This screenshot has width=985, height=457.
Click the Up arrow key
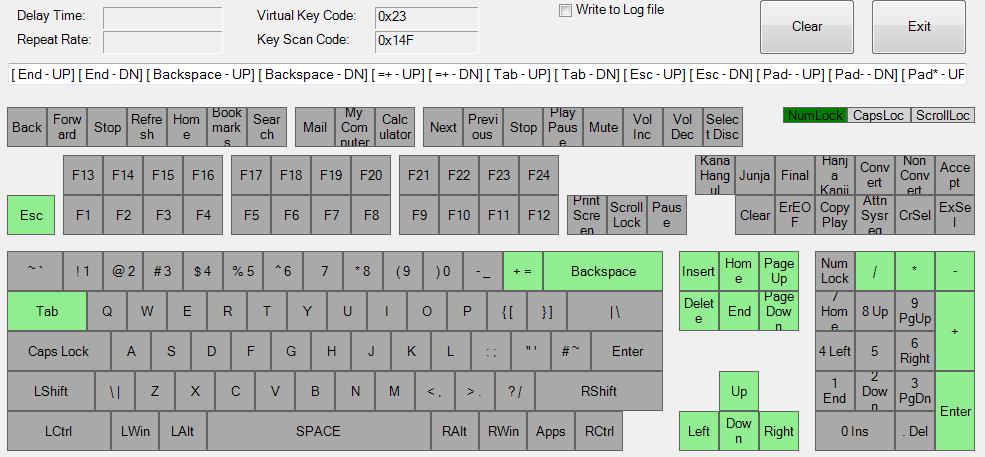click(739, 391)
